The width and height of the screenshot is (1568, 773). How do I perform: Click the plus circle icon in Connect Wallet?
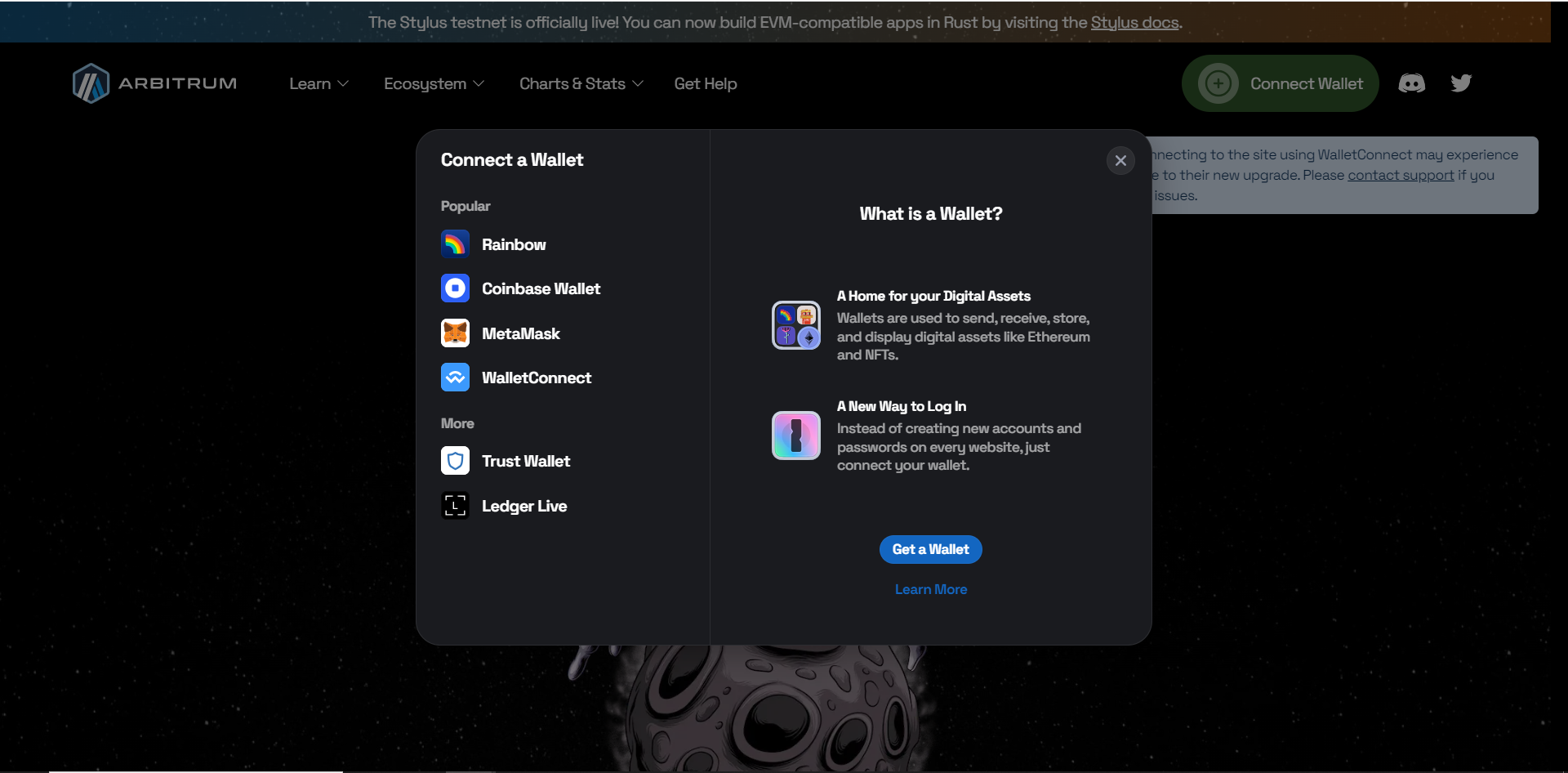pyautogui.click(x=1218, y=83)
